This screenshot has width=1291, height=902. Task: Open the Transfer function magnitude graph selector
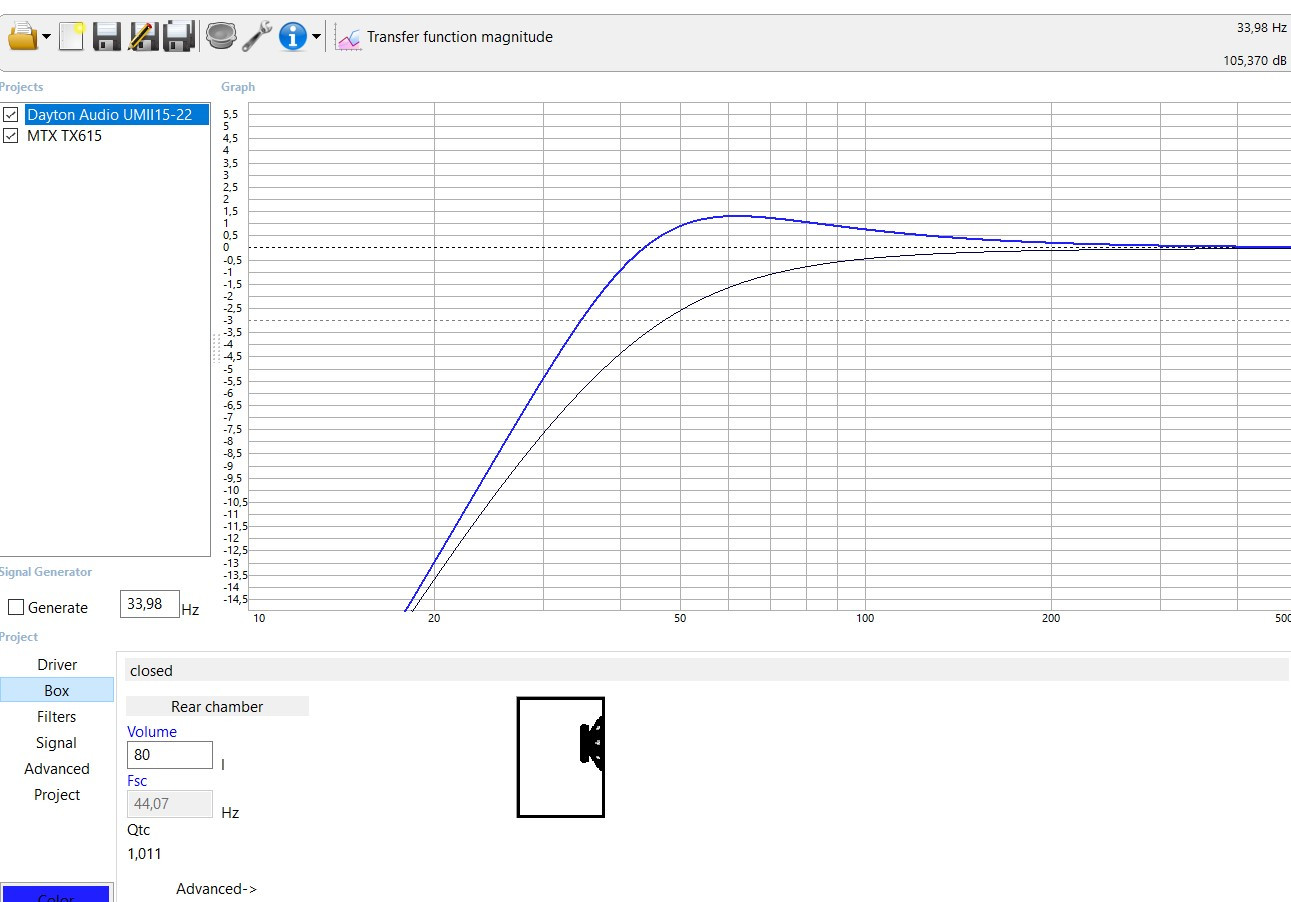(x=445, y=37)
